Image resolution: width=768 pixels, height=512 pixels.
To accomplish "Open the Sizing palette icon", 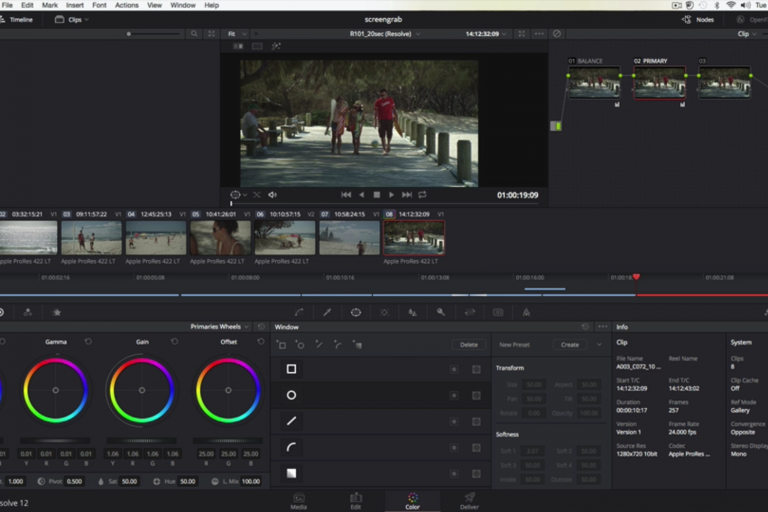I will pos(470,312).
